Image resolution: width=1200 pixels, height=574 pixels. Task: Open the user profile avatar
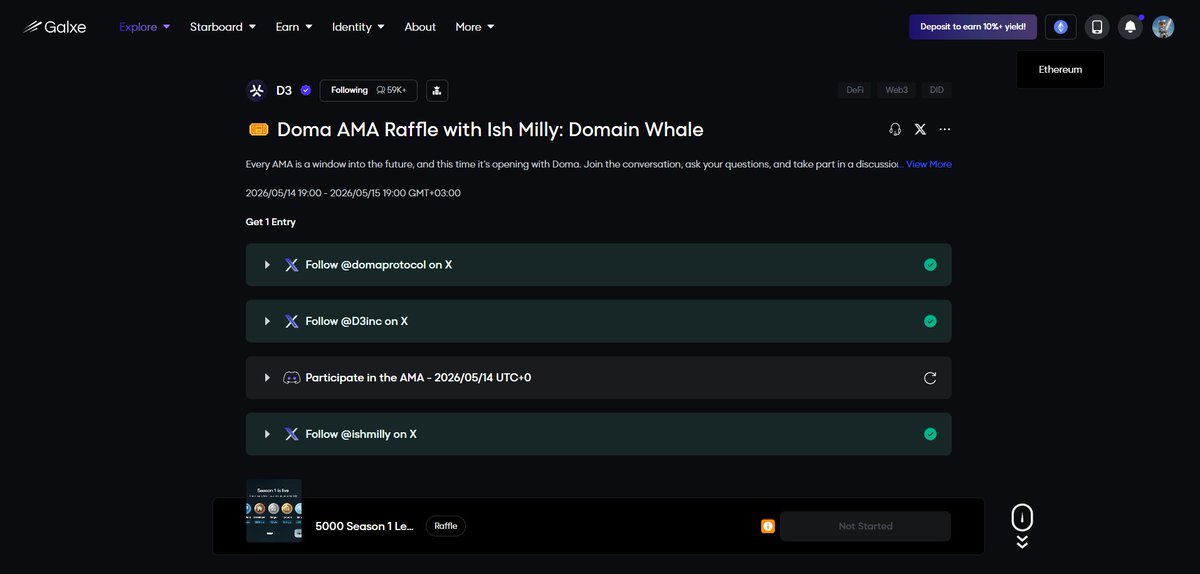[x=1163, y=27]
